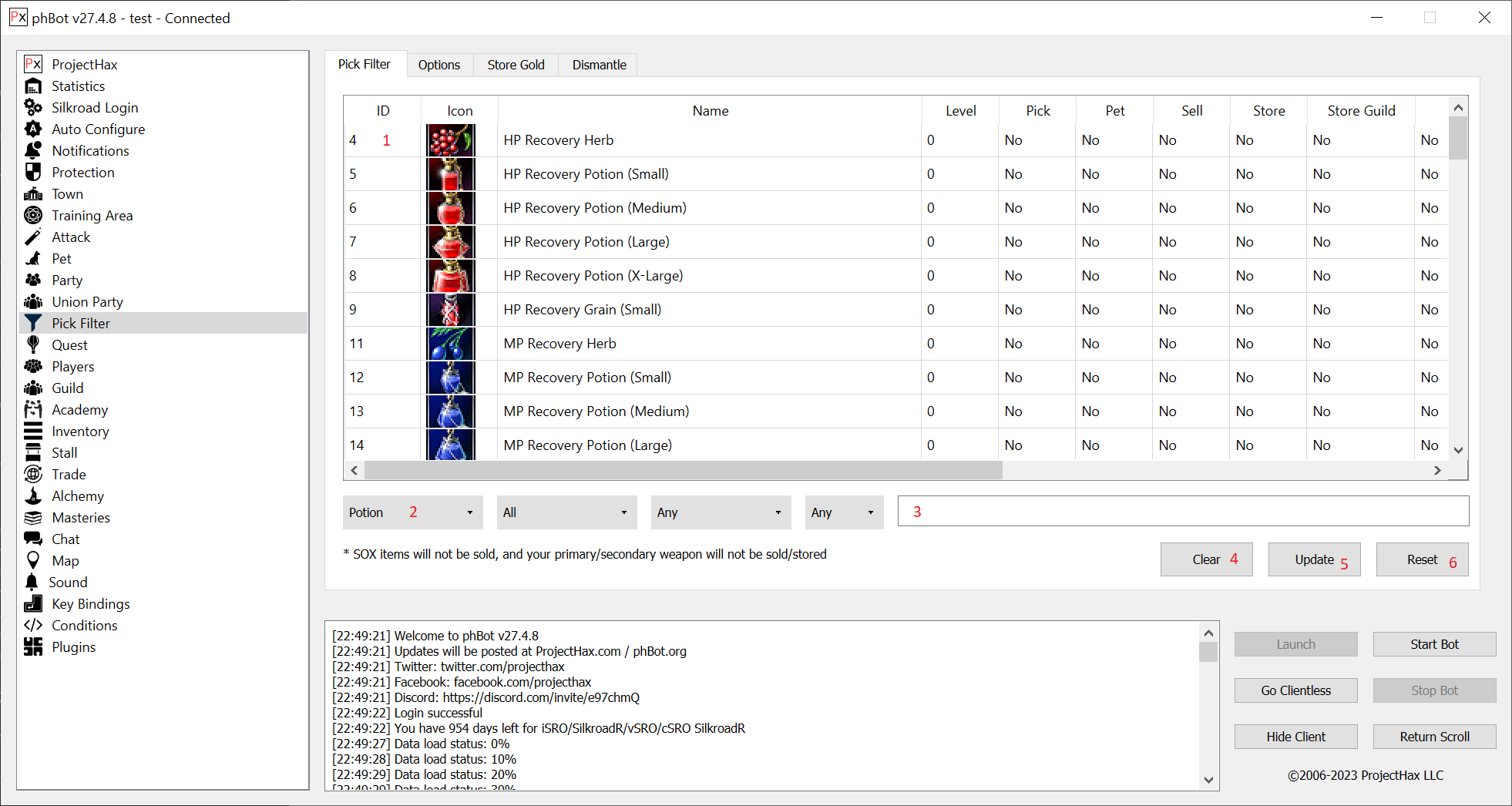
Task: Open the Alchemy flask icon
Action: [x=33, y=496]
